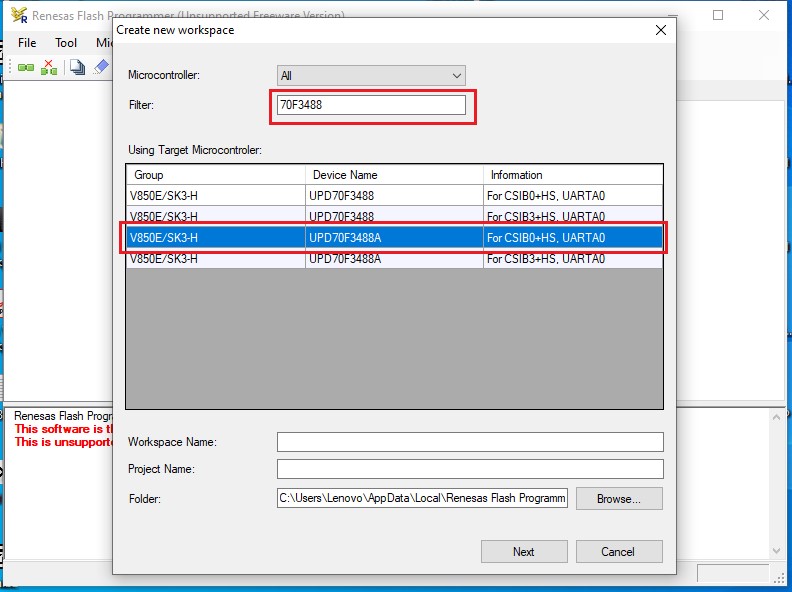
Task: Click the Information column header
Action: (x=572, y=175)
